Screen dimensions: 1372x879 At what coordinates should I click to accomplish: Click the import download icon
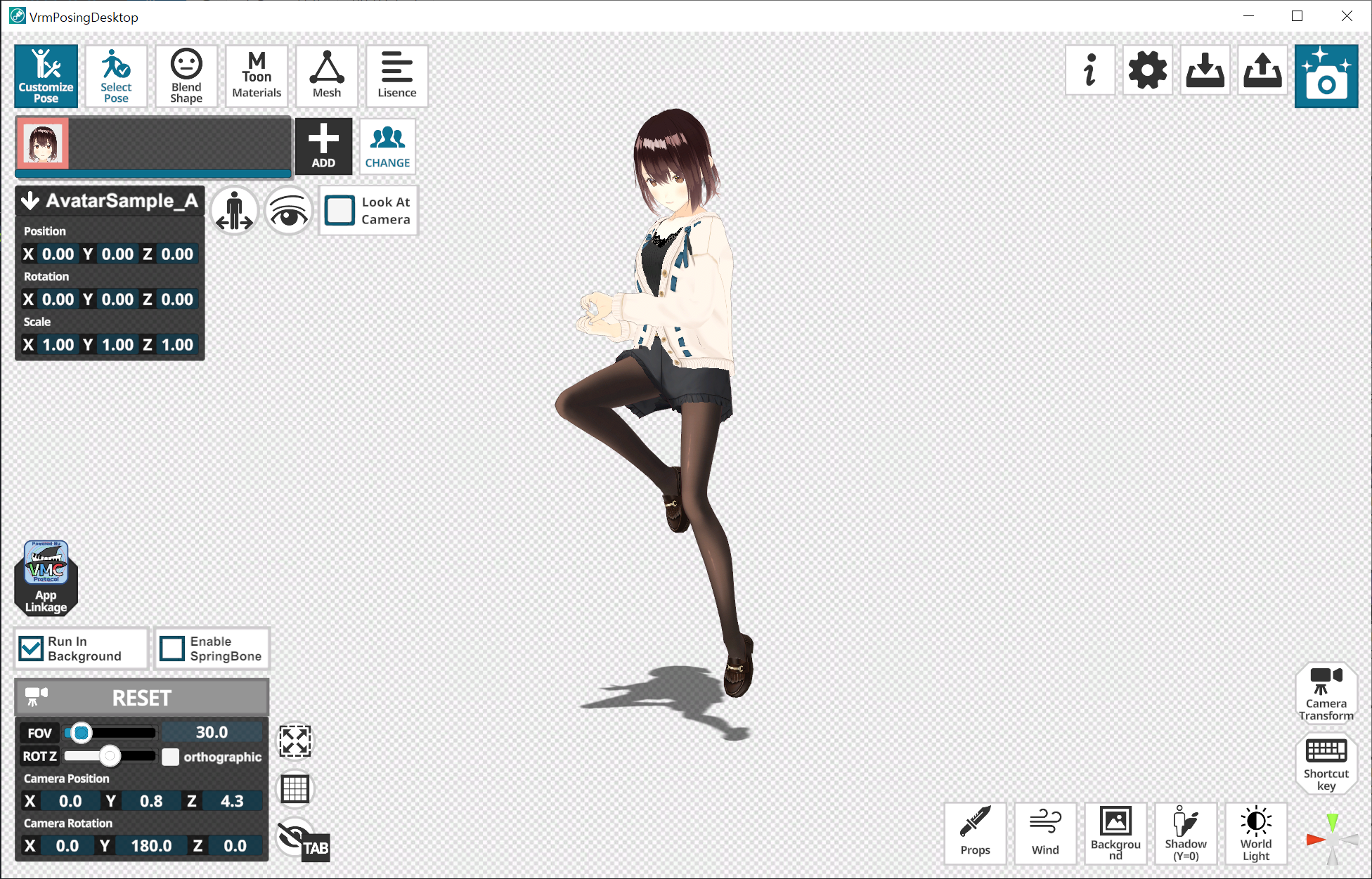(1205, 70)
